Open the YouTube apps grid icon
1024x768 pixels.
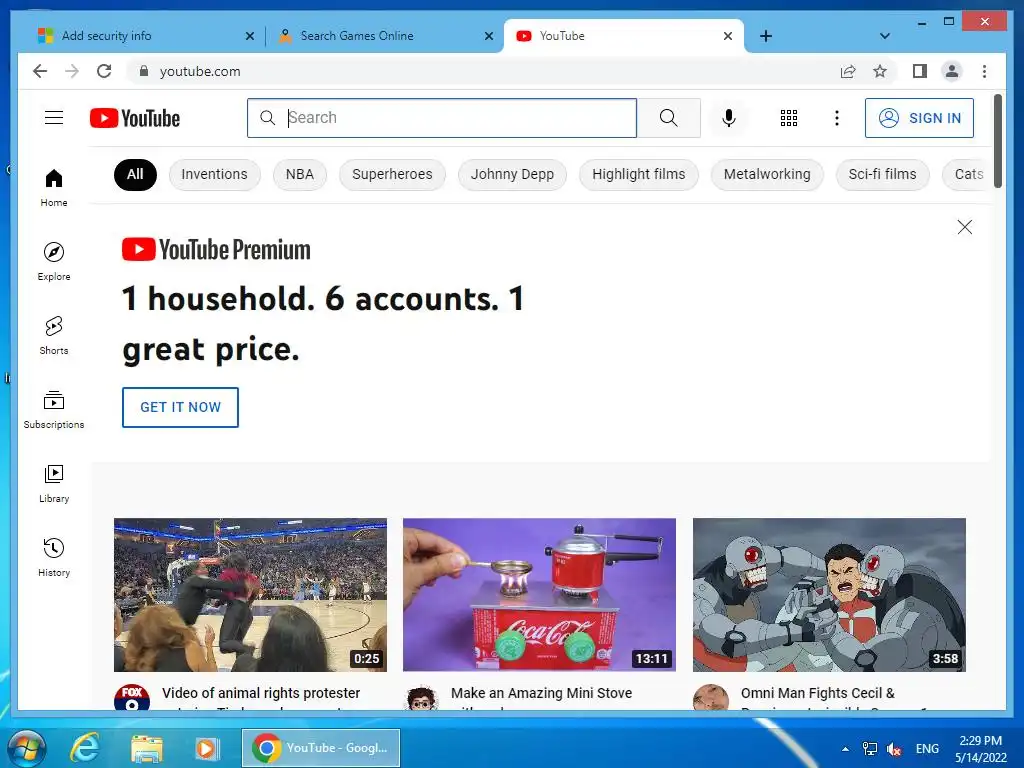(x=789, y=118)
